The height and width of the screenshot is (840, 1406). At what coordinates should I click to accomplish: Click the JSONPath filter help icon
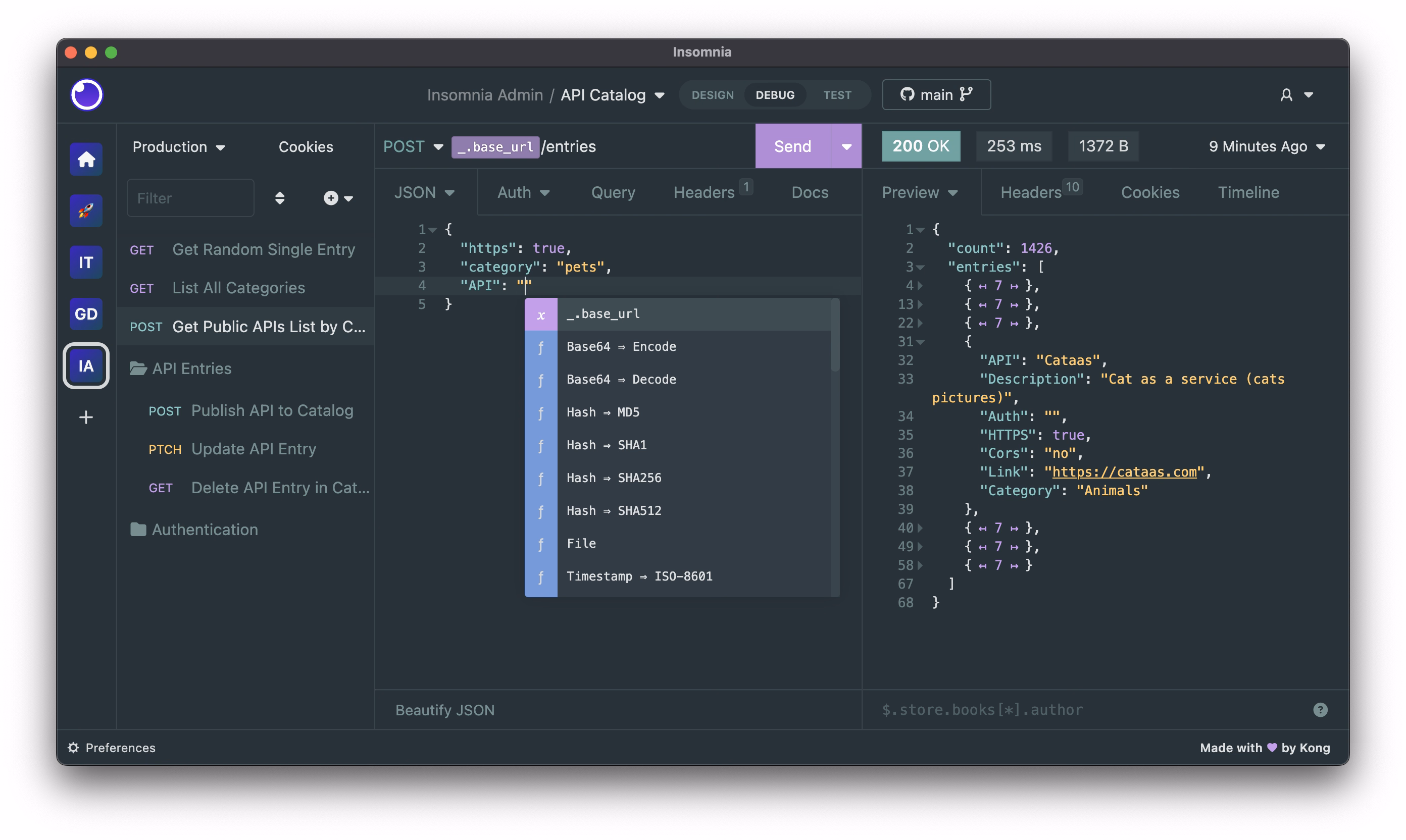click(1320, 709)
